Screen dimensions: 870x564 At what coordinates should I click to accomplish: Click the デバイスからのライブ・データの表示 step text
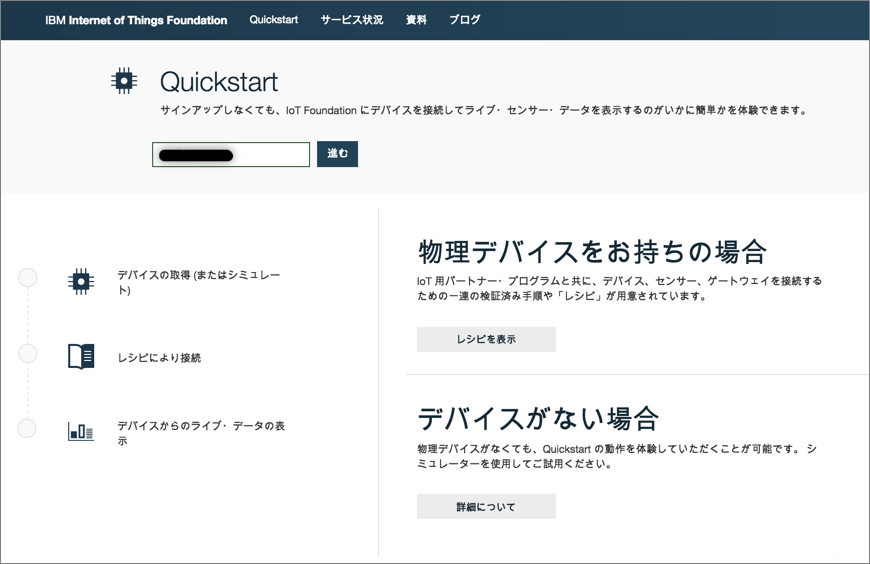pyautogui.click(x=201, y=433)
